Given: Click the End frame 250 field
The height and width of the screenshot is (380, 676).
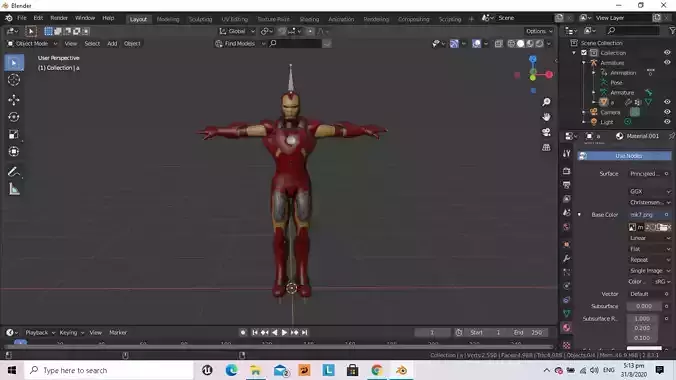Looking at the screenshot, I should (x=527, y=333).
